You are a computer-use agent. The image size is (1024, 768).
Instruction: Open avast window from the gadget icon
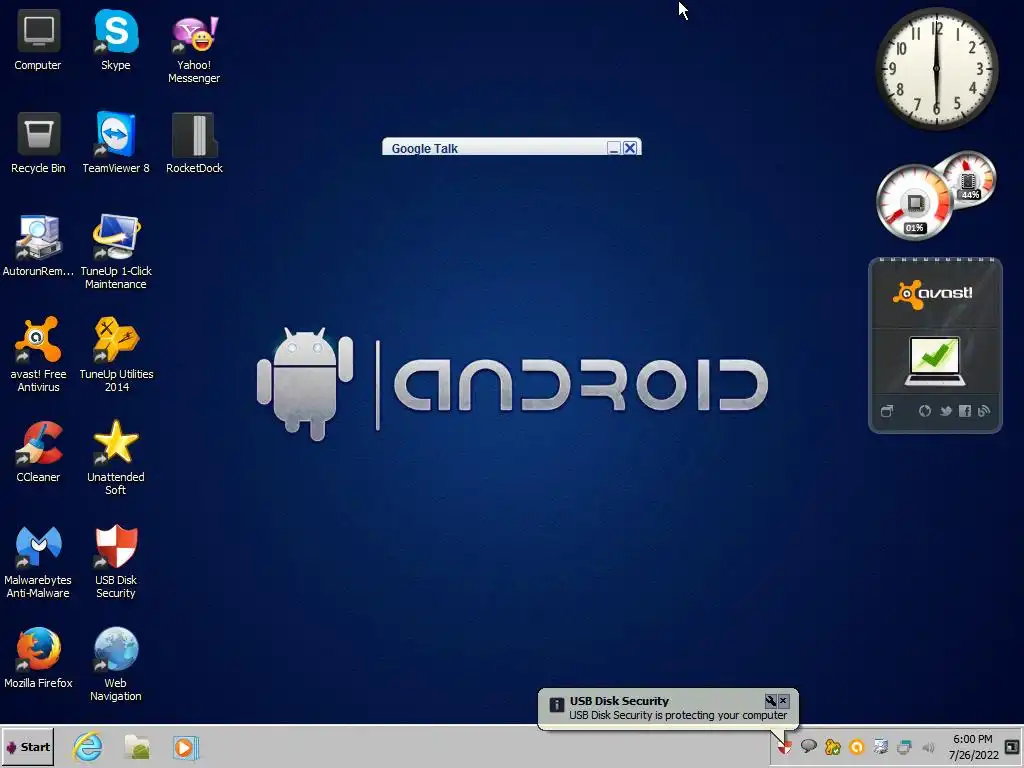pyautogui.click(x=887, y=411)
